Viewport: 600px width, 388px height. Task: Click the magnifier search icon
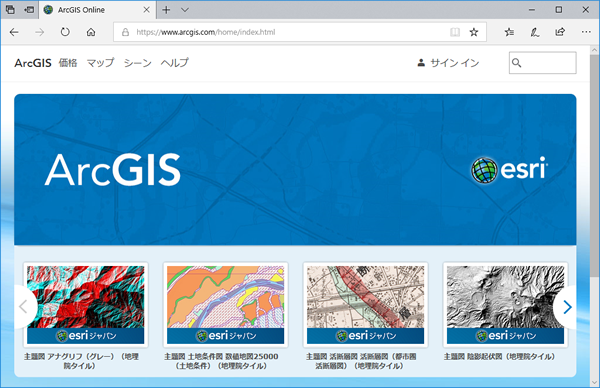(516, 63)
